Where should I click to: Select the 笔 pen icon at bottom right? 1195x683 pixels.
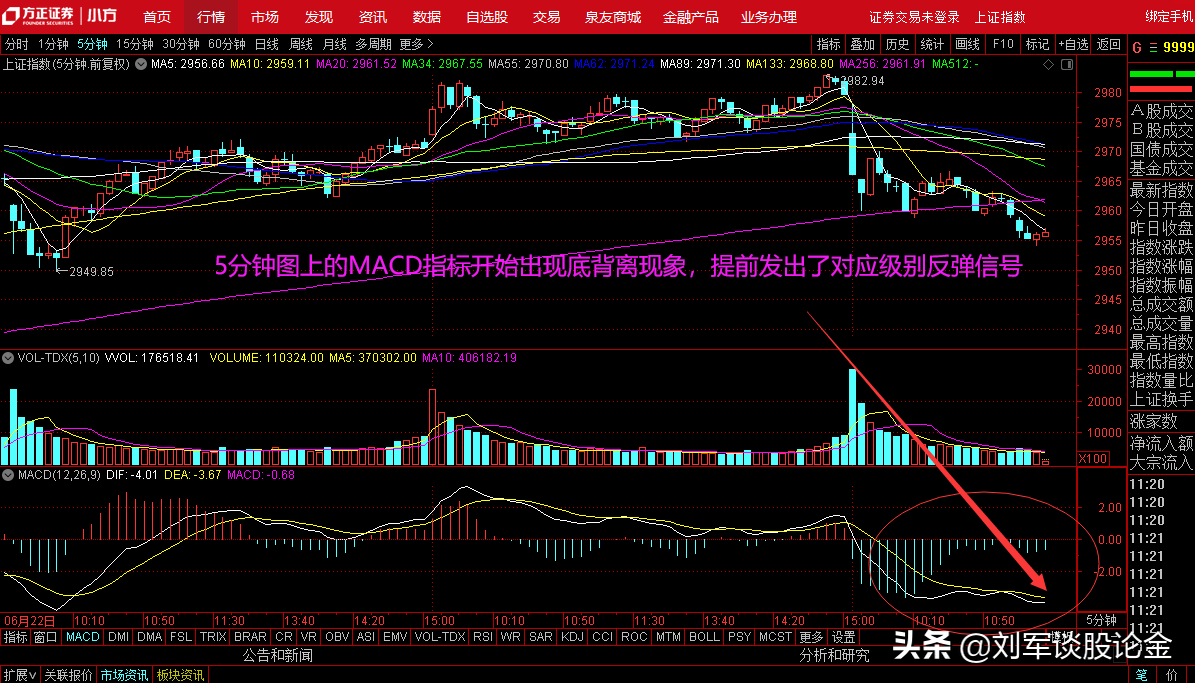pyautogui.click(x=1142, y=675)
